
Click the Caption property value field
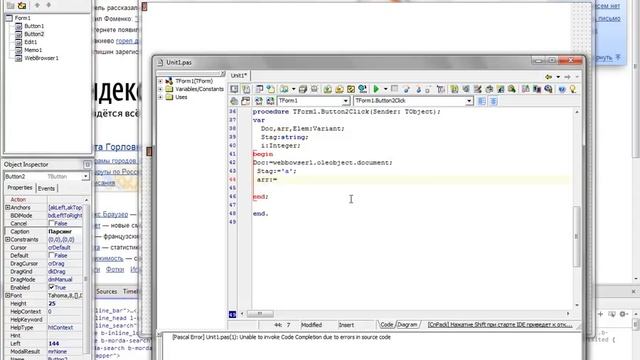coord(65,231)
